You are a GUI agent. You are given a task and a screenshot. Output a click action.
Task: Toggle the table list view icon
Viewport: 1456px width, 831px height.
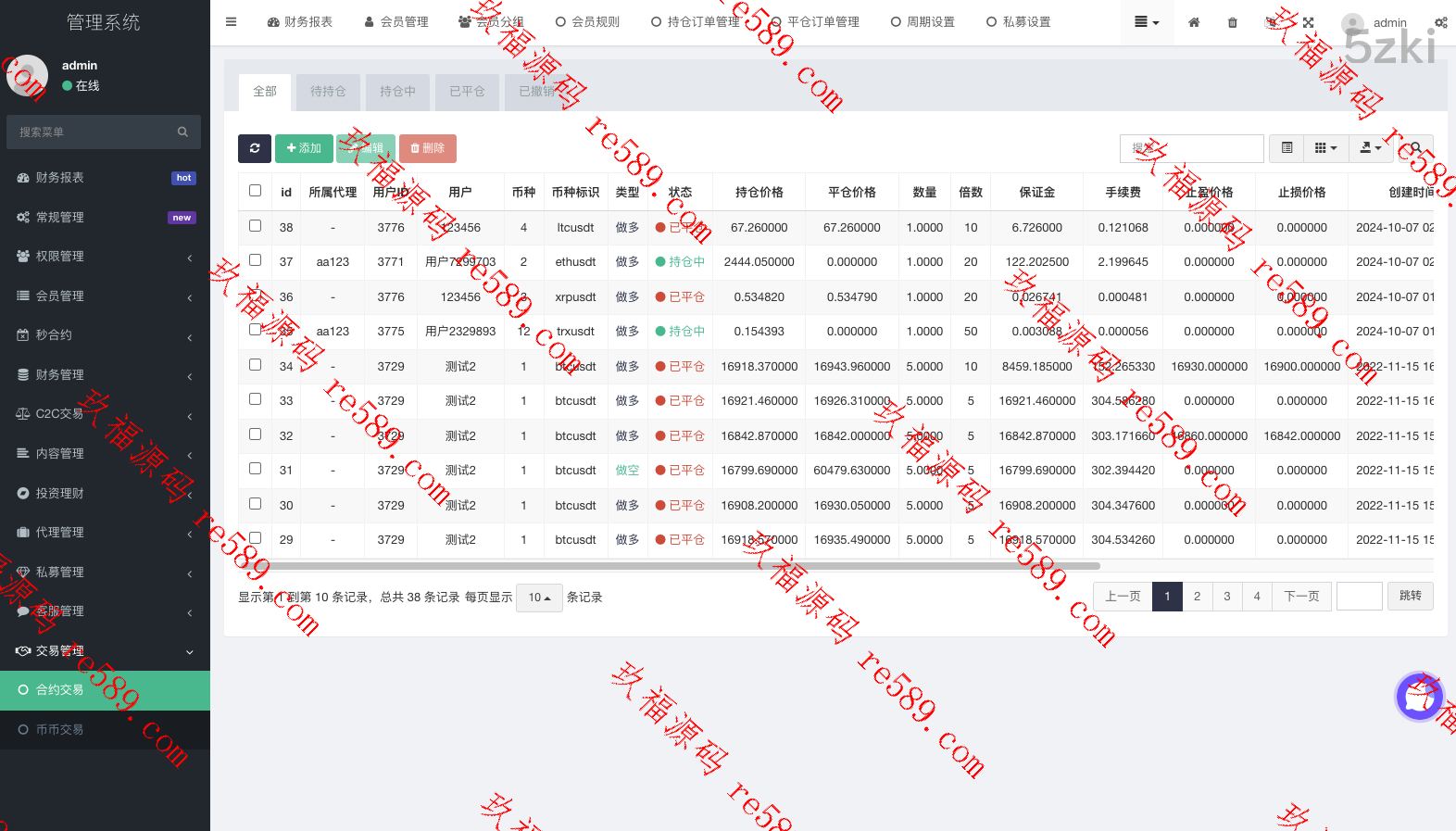click(1287, 148)
